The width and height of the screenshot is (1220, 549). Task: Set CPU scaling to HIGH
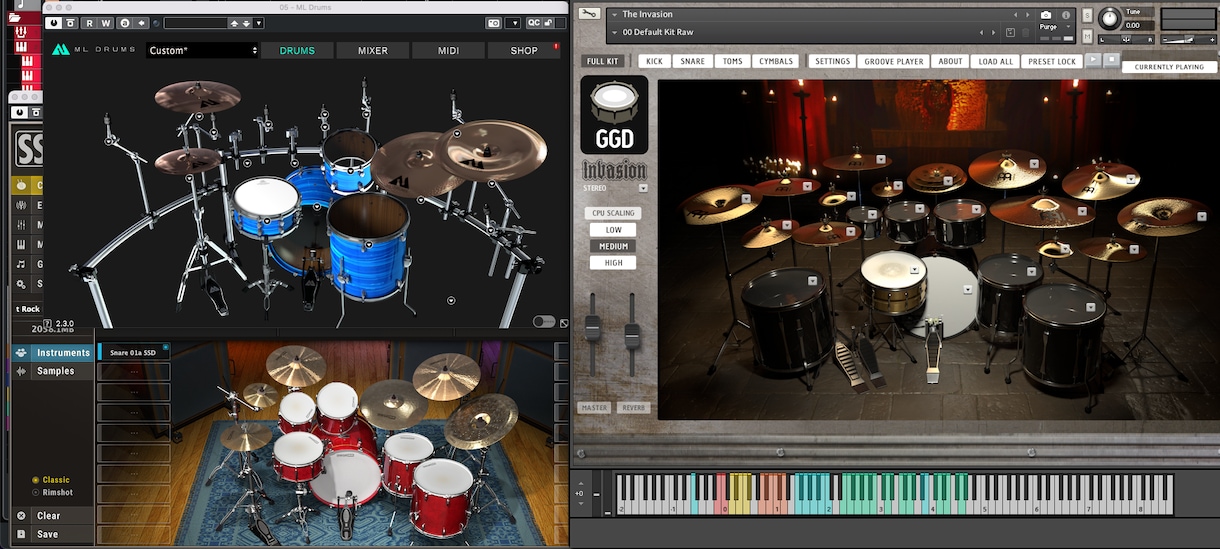(614, 263)
